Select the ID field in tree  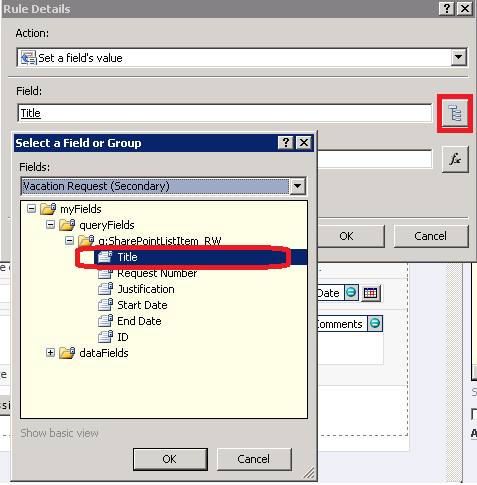point(123,337)
